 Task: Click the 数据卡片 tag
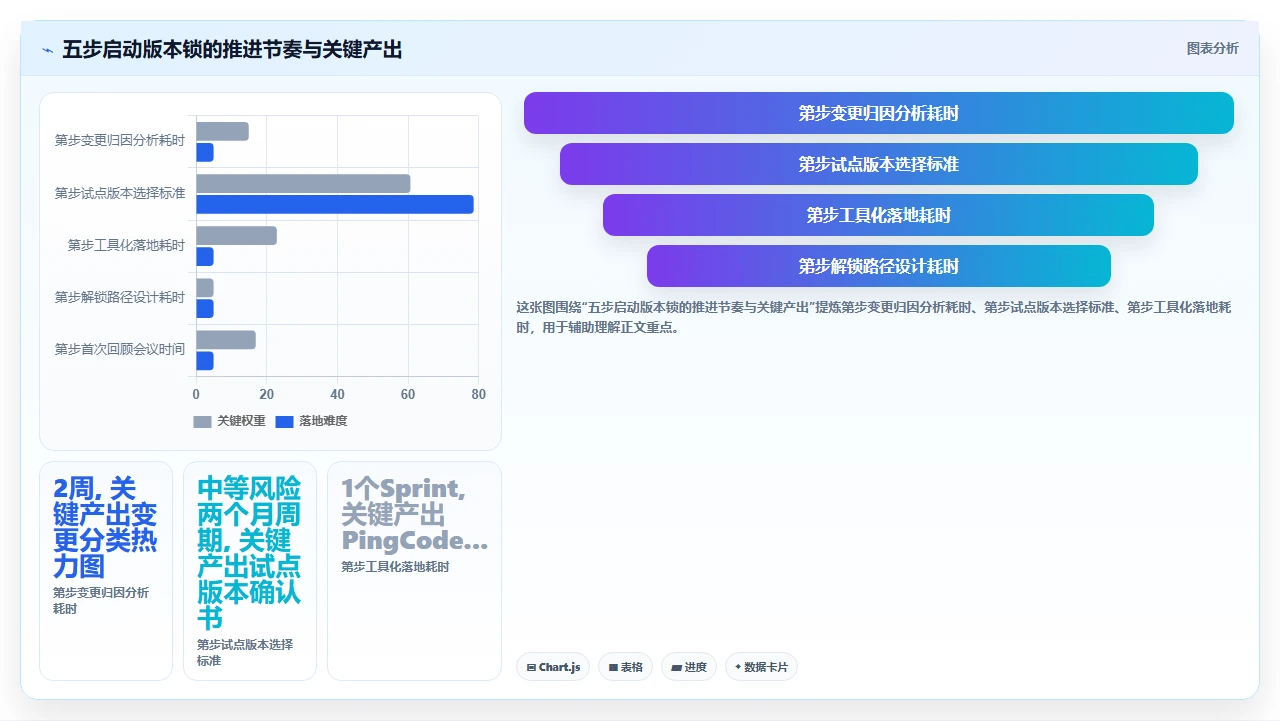(x=761, y=667)
